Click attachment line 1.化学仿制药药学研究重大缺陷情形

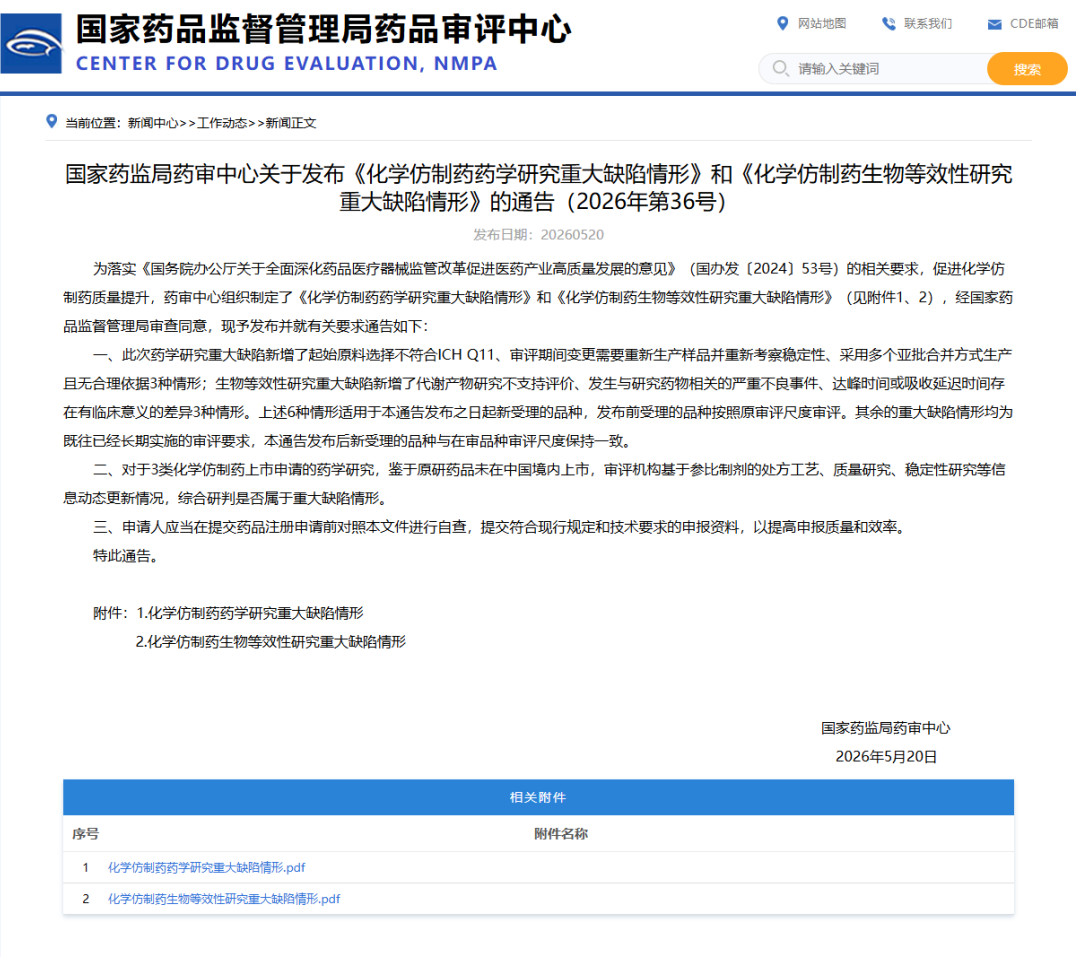click(250, 613)
